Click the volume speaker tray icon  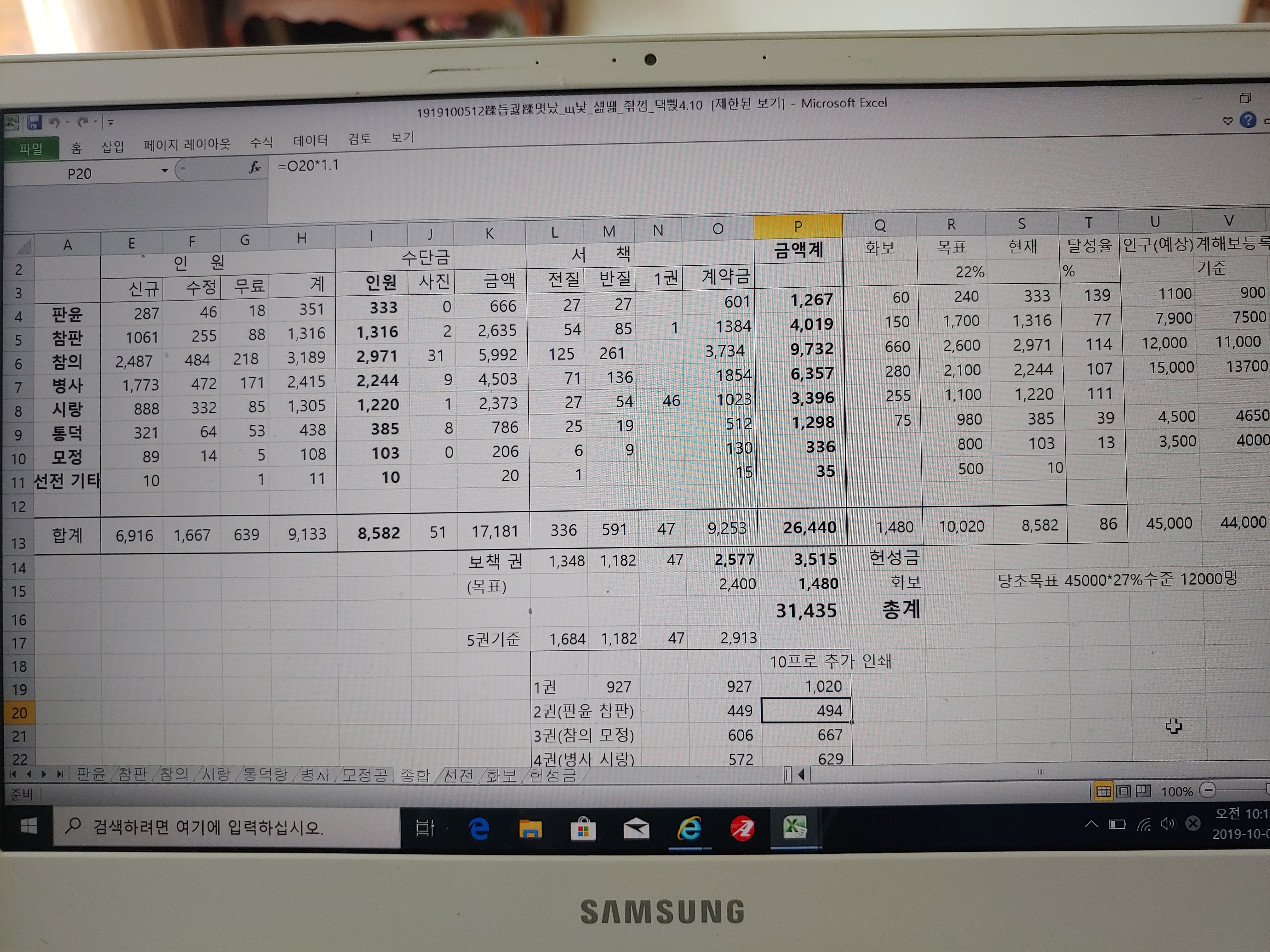click(1167, 824)
